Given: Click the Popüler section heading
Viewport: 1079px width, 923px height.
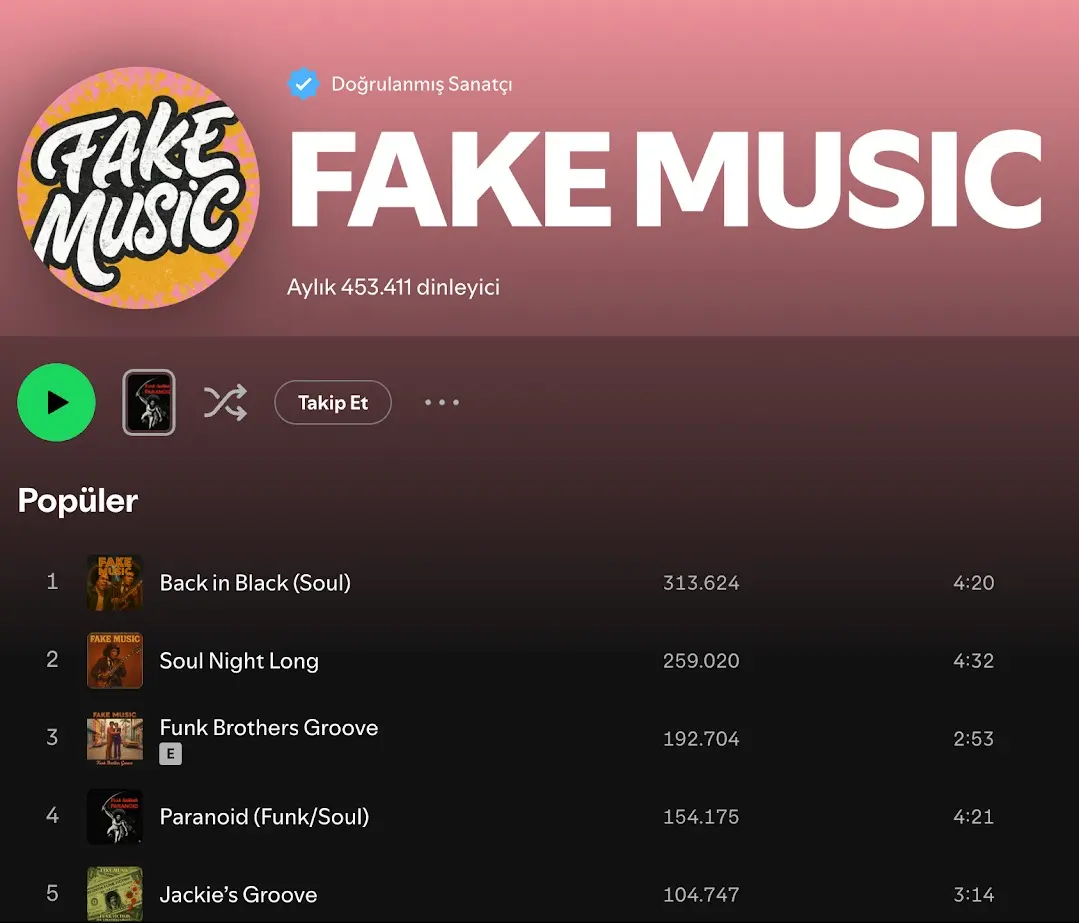Looking at the screenshot, I should coord(78,501).
